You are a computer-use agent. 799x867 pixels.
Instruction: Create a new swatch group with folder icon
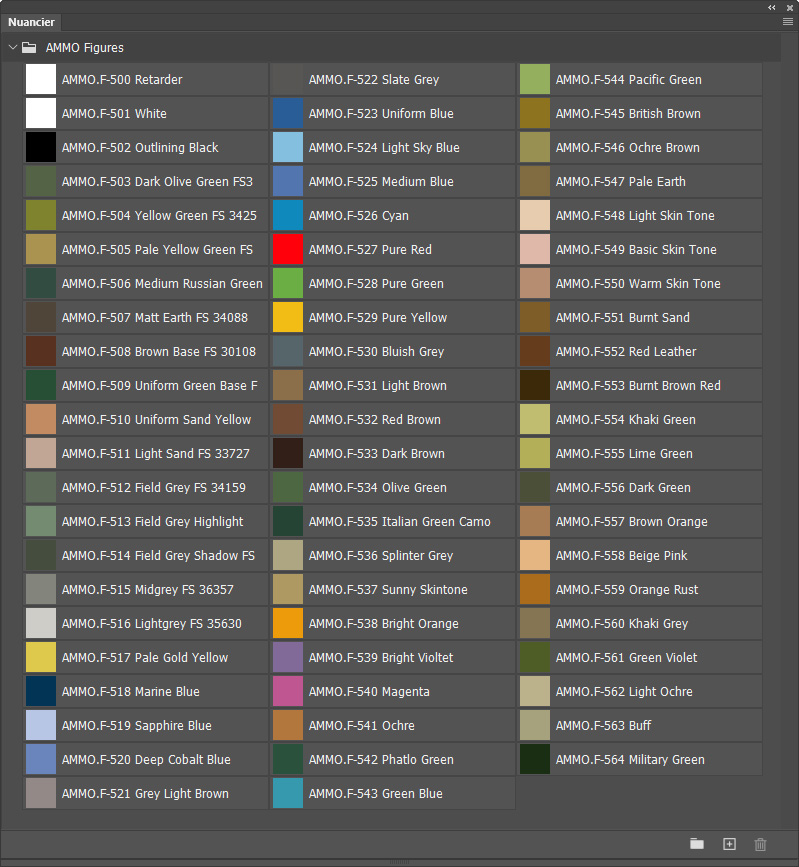pos(697,844)
